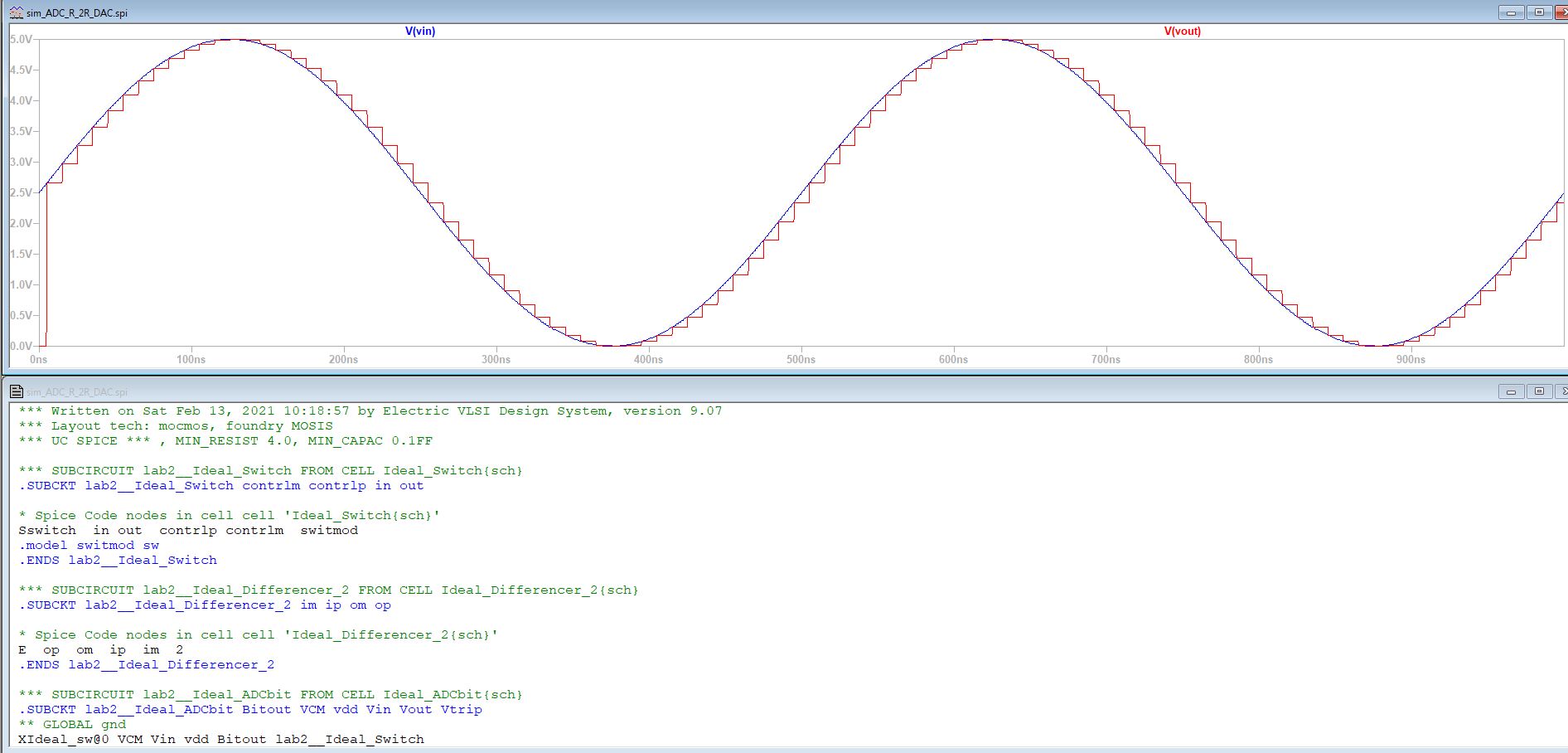Click the waveform window title bar text
Image resolution: width=1568 pixels, height=753 pixels.
click(77, 13)
